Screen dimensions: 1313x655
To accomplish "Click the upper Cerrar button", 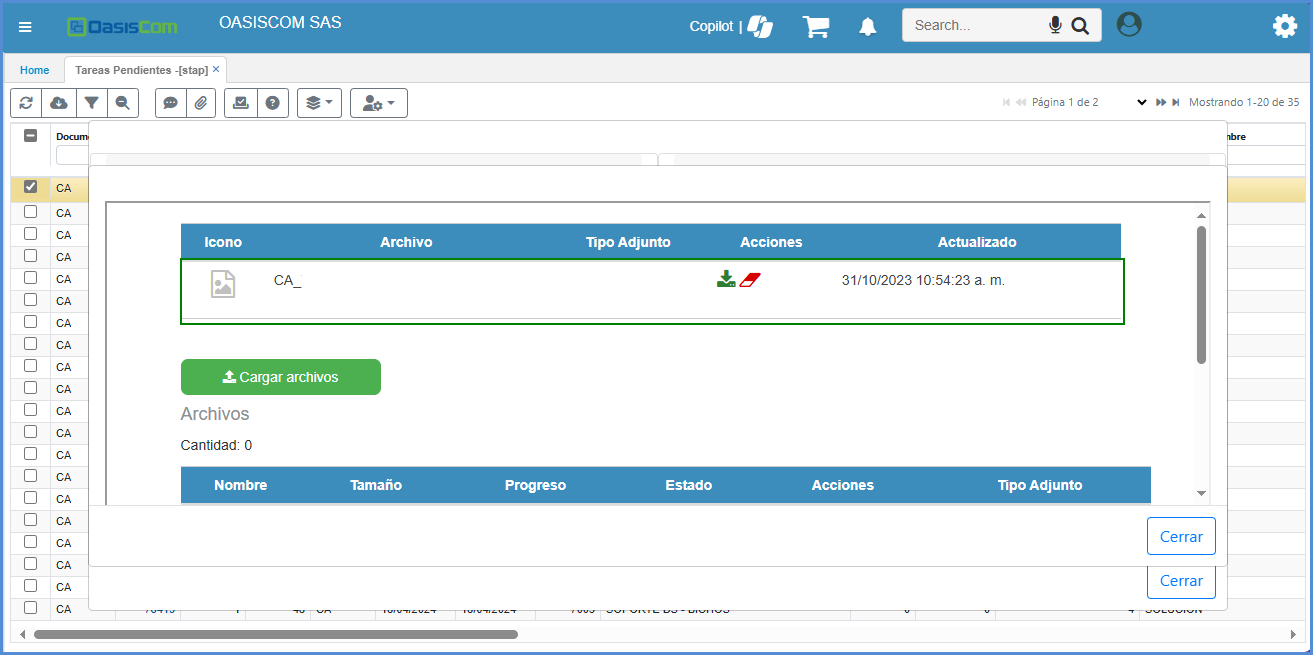I will pos(1181,536).
